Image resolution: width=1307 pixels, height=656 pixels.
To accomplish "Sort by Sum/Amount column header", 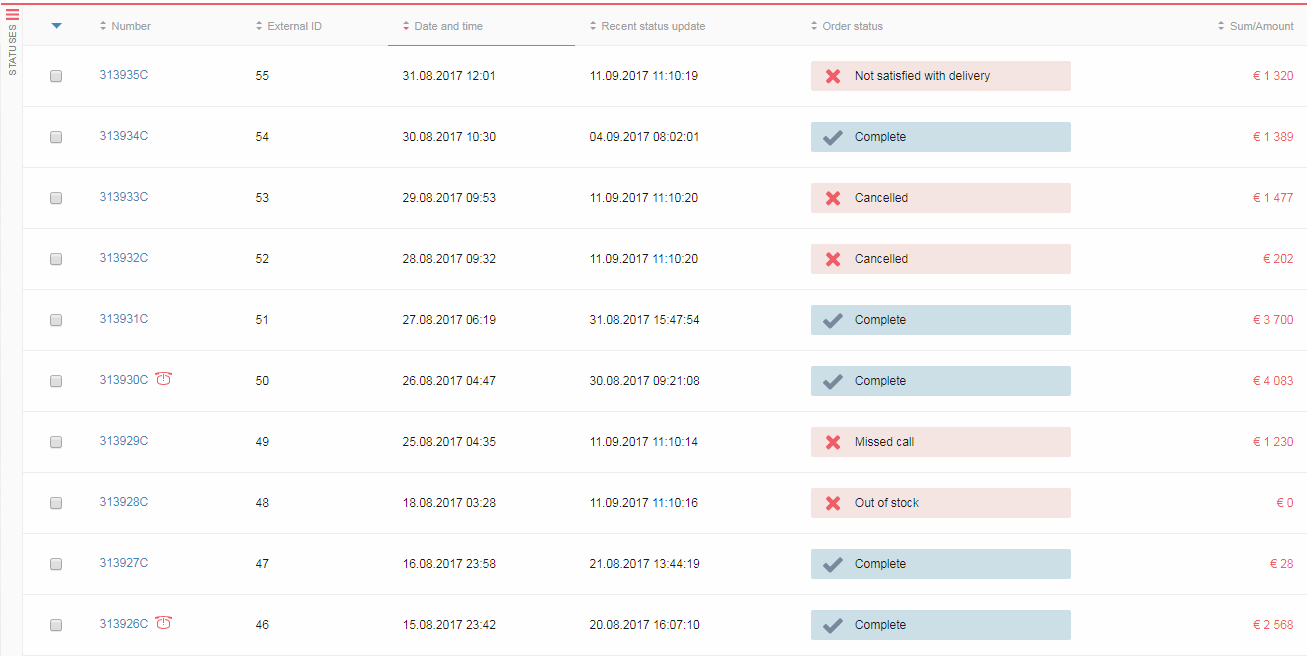I will pyautogui.click(x=1255, y=26).
